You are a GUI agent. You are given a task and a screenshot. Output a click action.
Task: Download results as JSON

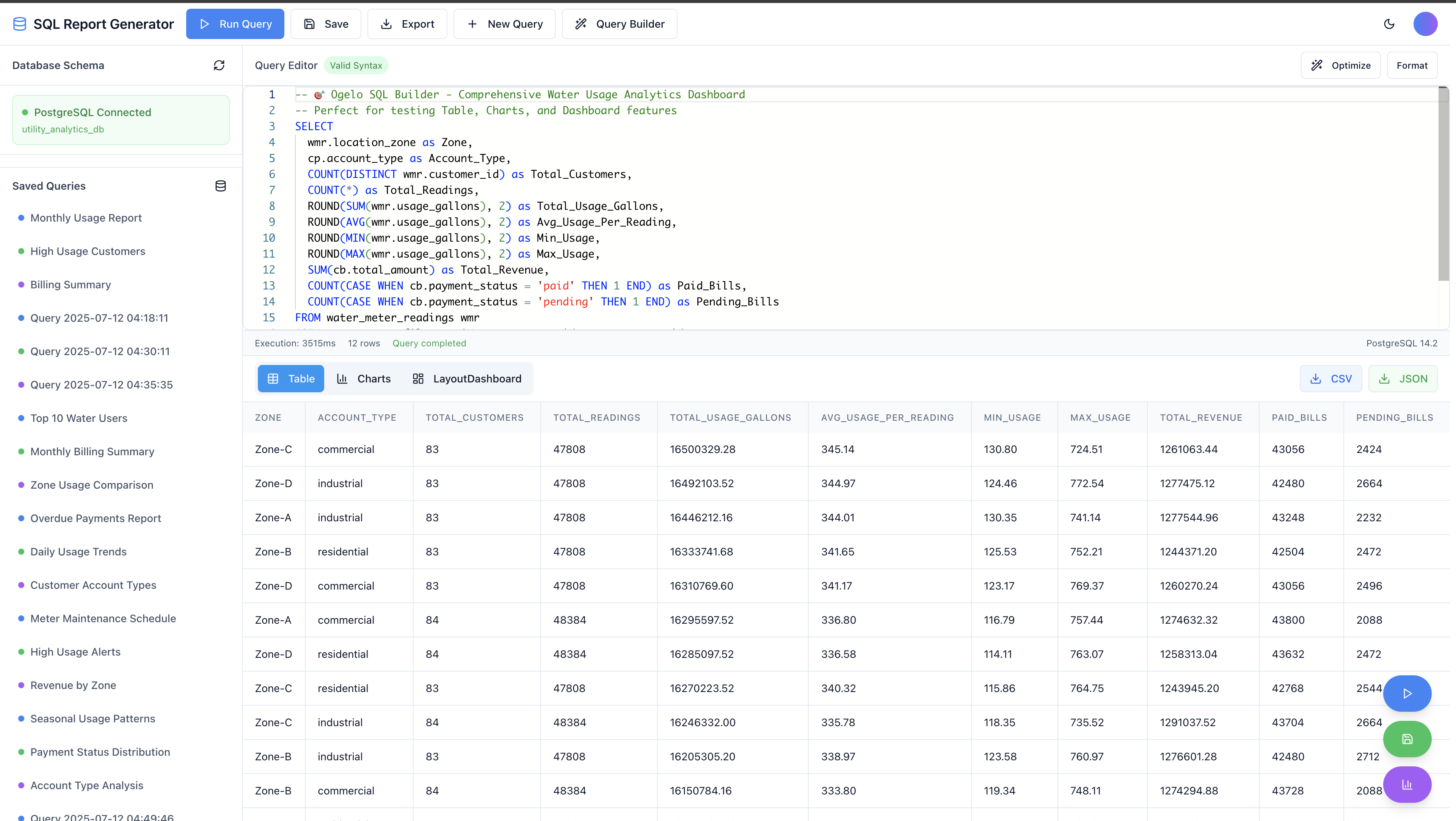pos(1402,379)
